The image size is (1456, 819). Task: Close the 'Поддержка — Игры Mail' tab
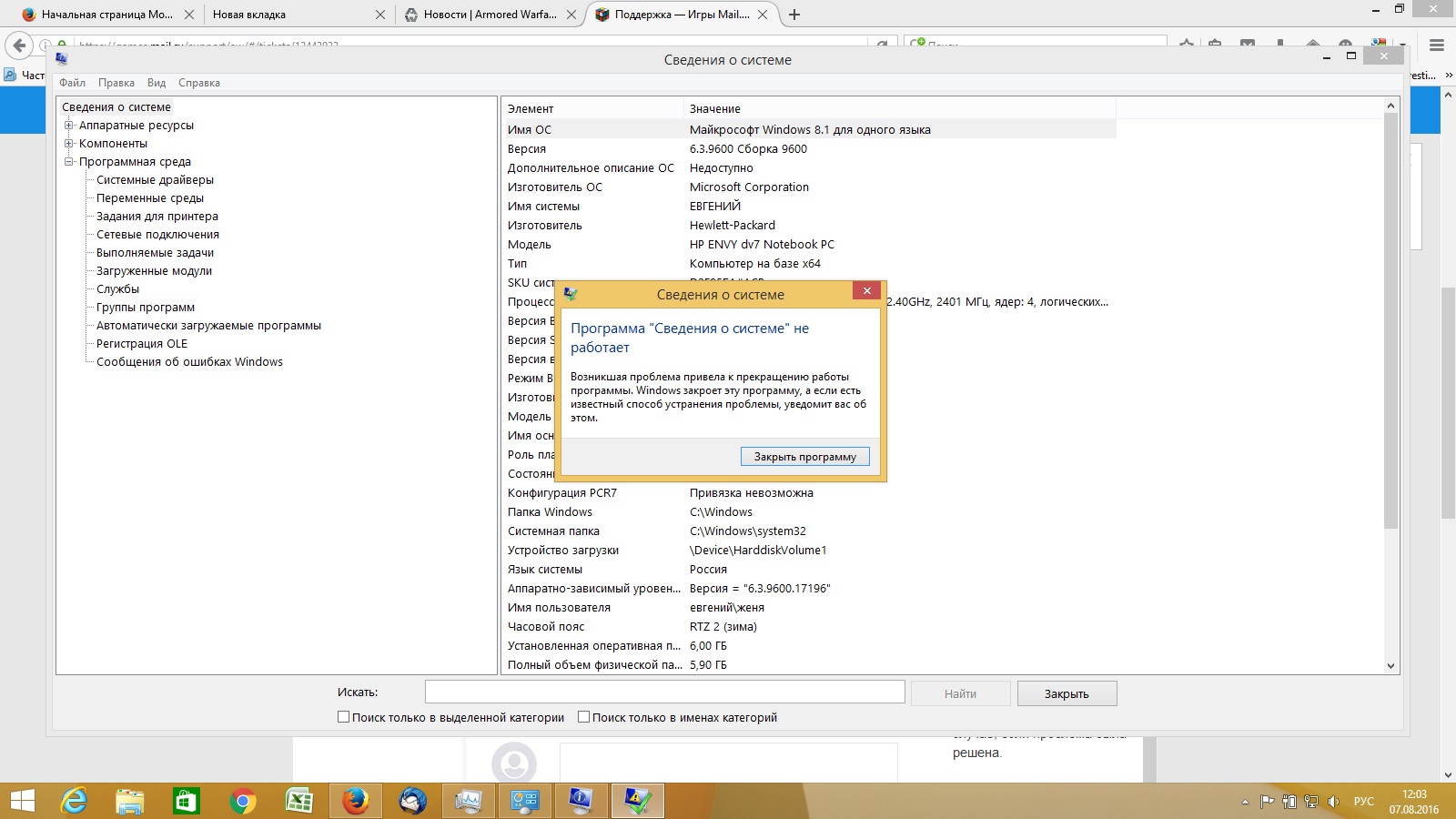(x=763, y=15)
